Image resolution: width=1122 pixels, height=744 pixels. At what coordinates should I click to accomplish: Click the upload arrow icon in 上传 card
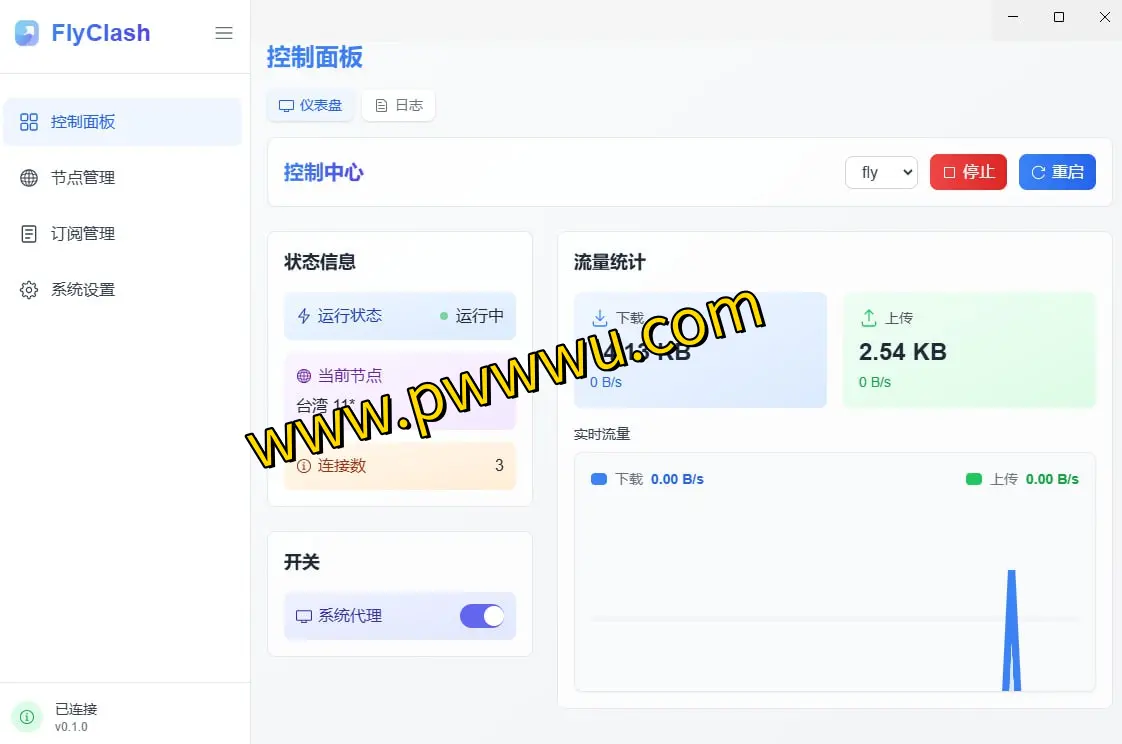tap(869, 318)
